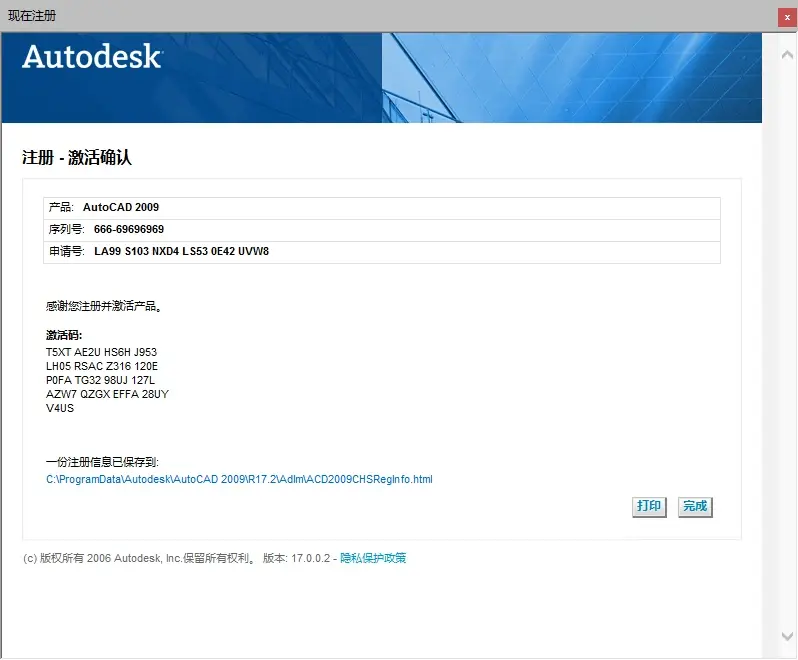The height and width of the screenshot is (660, 798).
Task: Click the 完成 finish button
Action: [695, 507]
